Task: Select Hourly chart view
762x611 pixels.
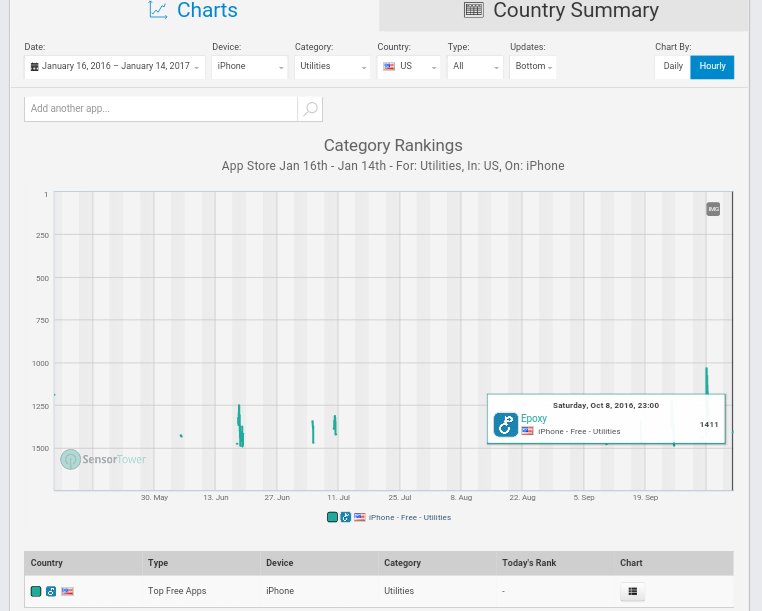Action: click(x=713, y=67)
